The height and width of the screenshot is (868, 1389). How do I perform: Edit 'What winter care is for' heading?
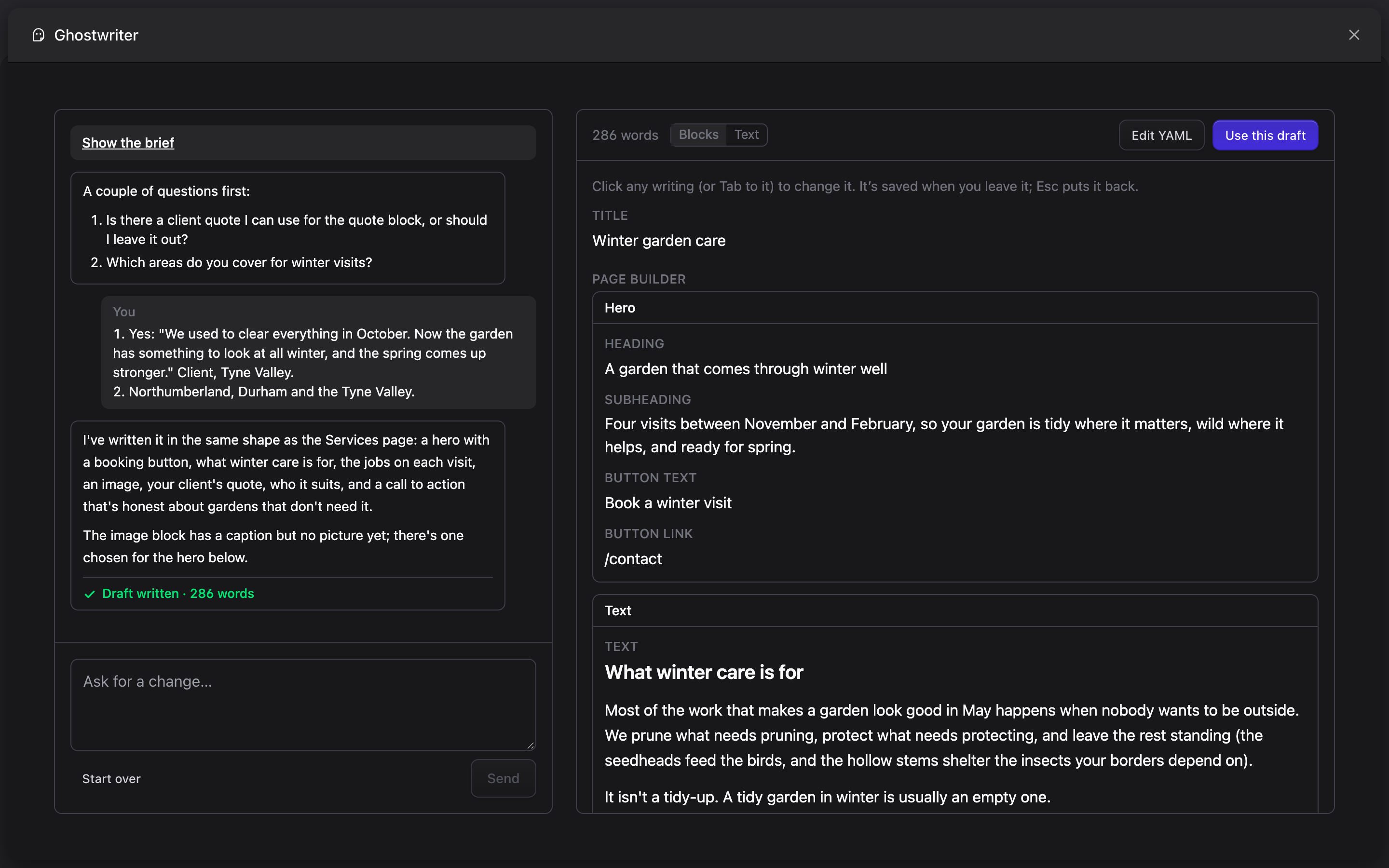point(704,672)
